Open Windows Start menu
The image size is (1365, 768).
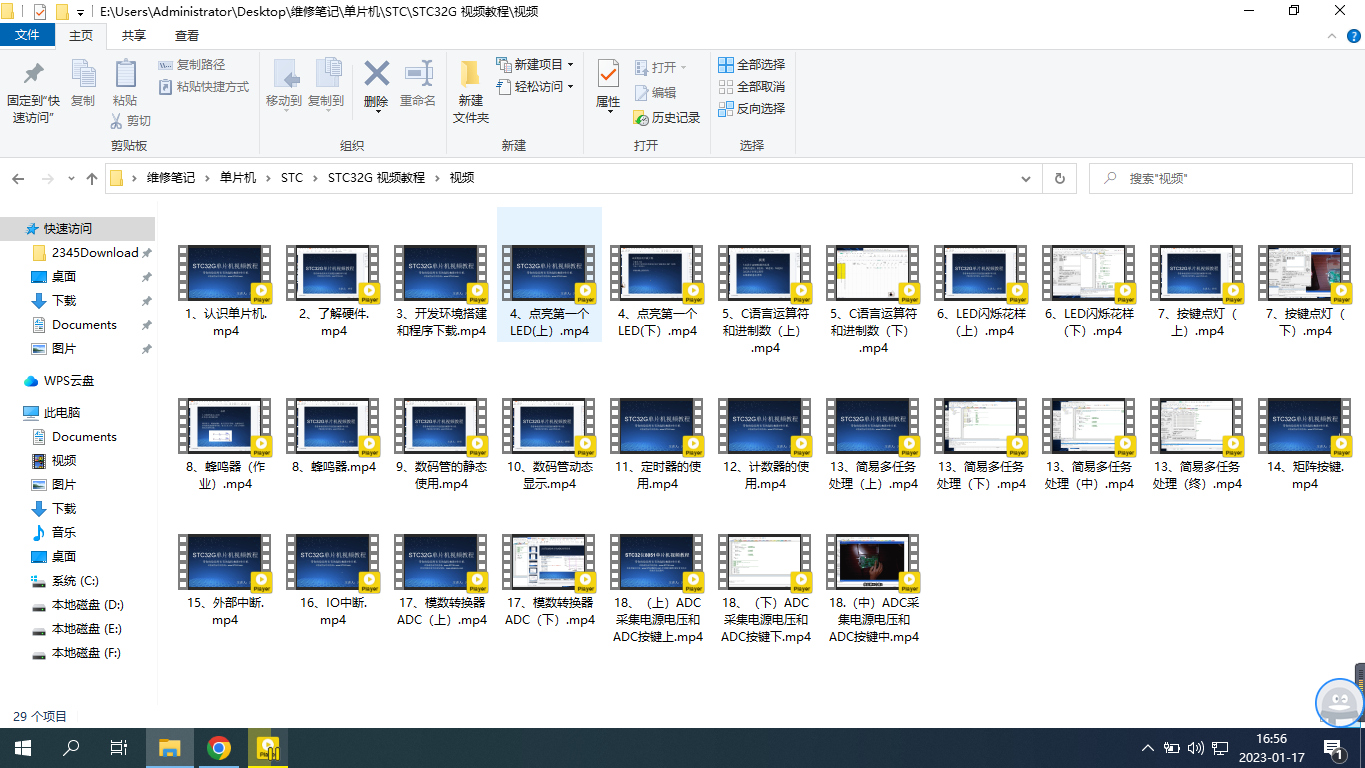(x=22, y=748)
